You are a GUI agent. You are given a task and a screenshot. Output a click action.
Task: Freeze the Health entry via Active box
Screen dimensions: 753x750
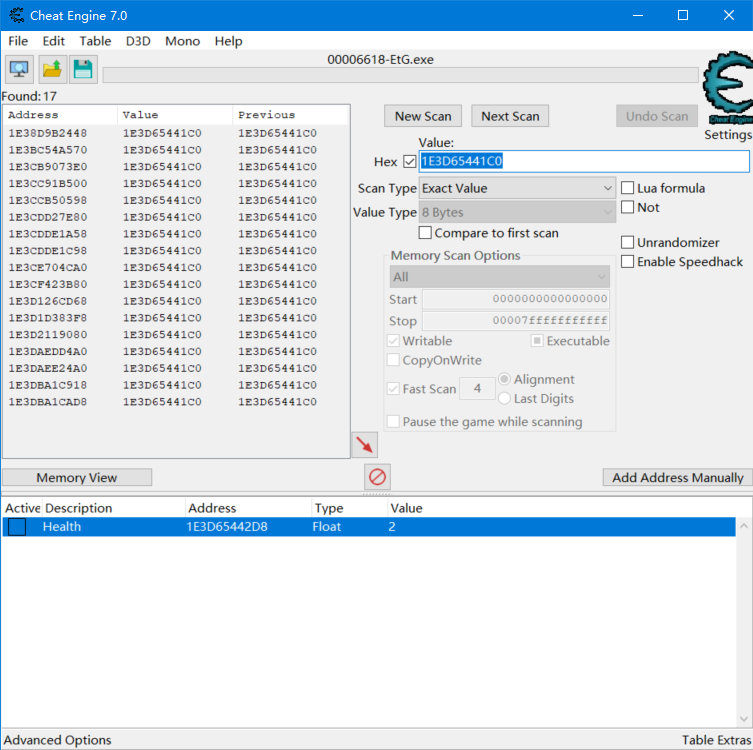17,527
